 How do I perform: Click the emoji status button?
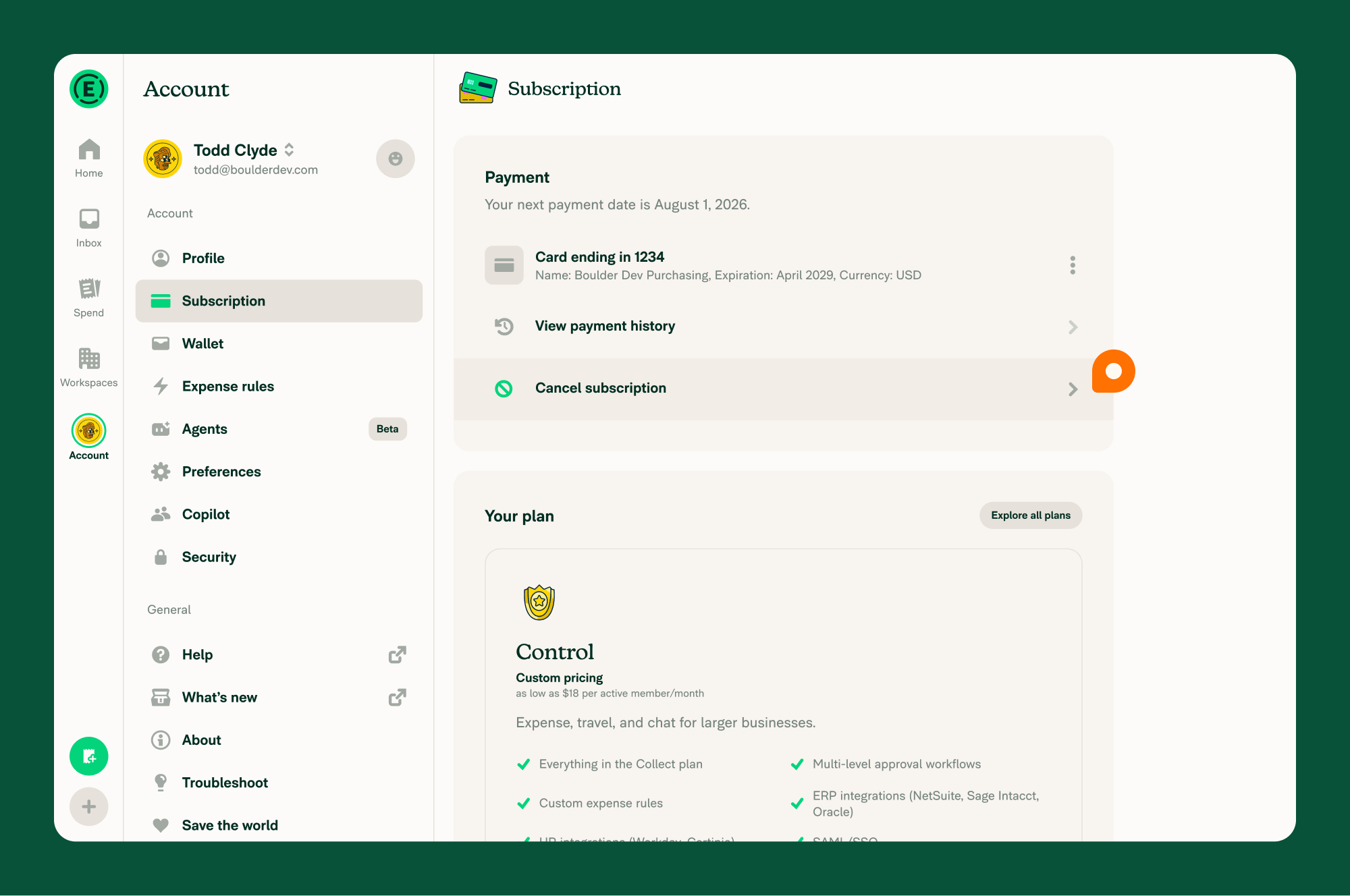coord(396,159)
